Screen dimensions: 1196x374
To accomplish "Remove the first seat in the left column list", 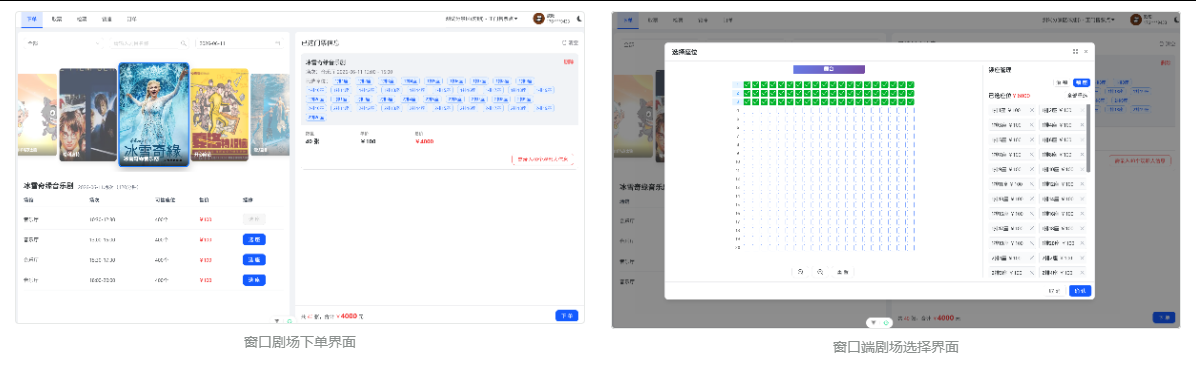I will 1032,111.
